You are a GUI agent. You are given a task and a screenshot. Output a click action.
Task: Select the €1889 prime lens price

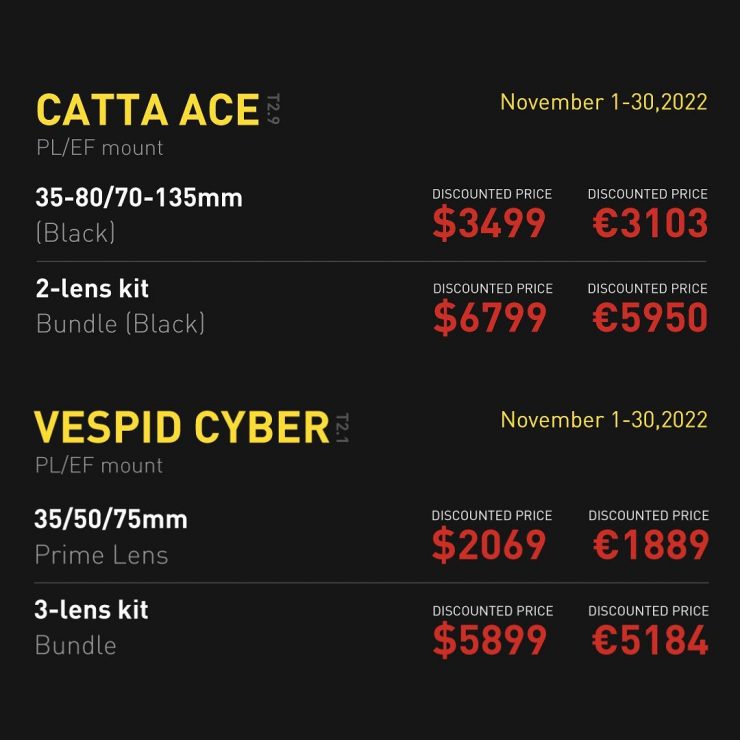pyautogui.click(x=649, y=545)
